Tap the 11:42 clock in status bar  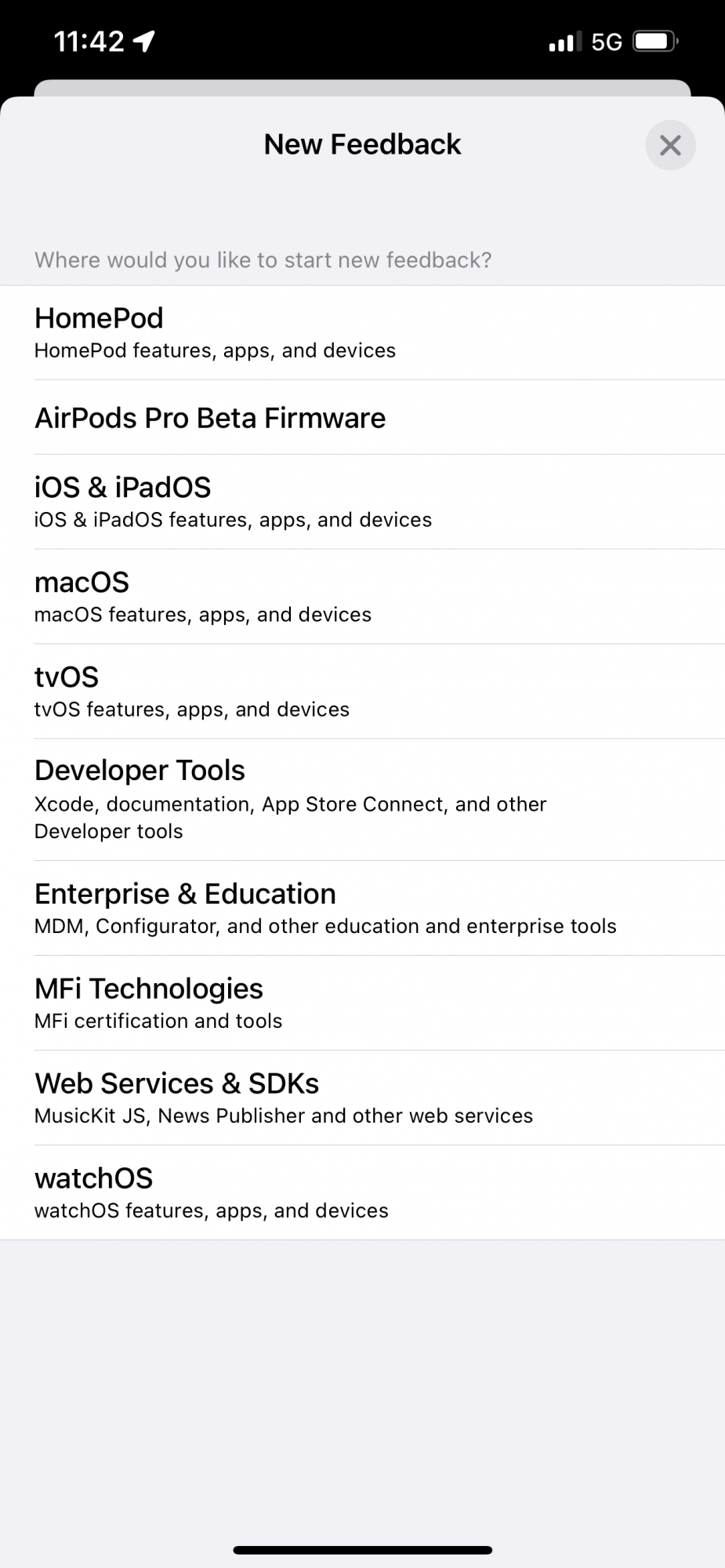(89, 41)
